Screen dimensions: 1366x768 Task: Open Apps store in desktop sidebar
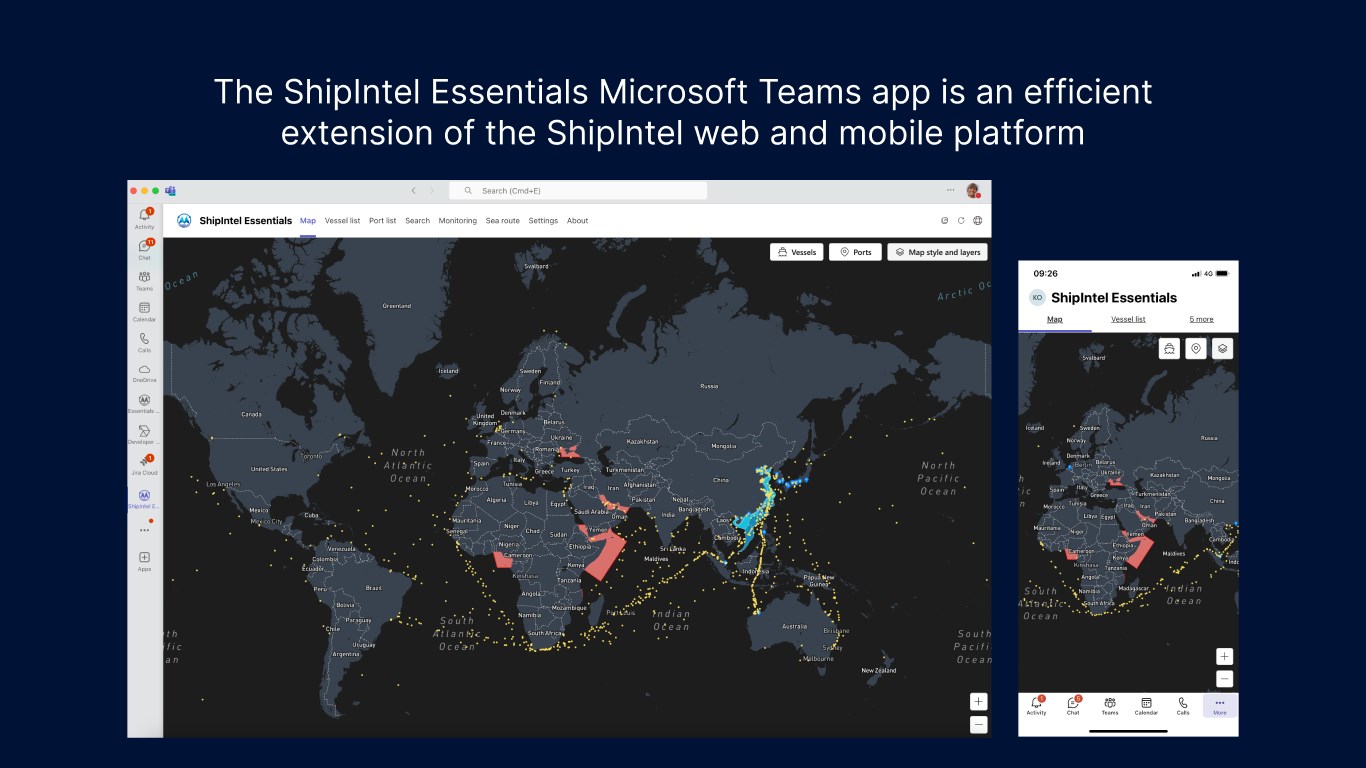tap(145, 561)
